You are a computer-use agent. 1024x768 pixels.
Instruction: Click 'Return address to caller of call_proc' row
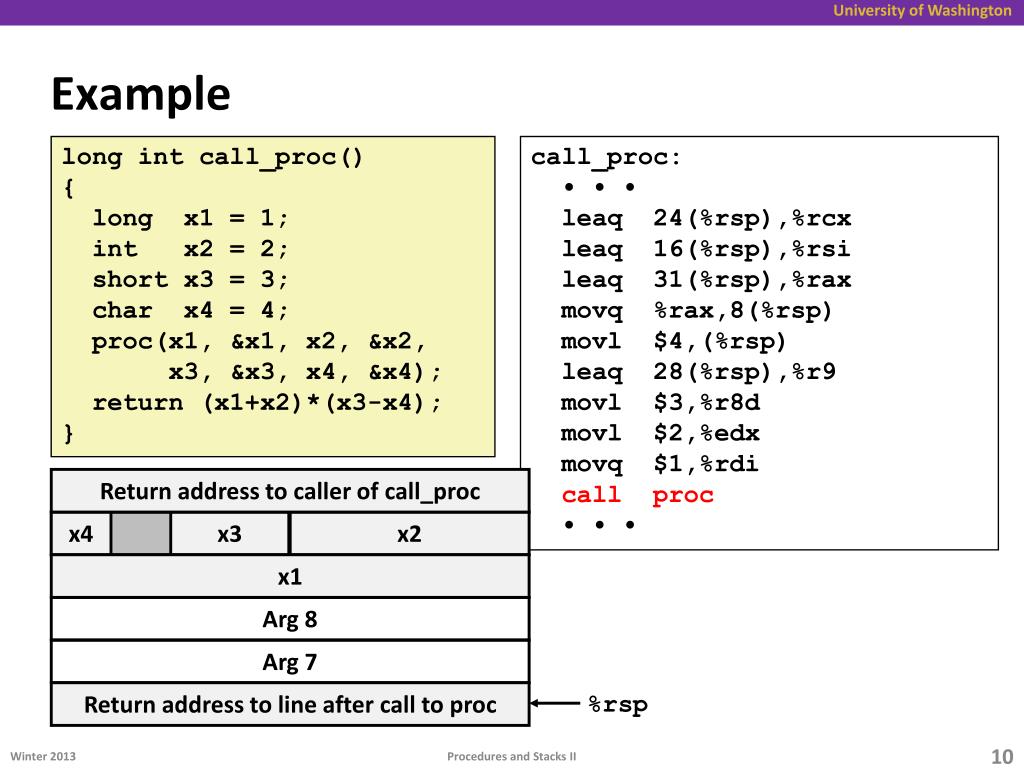tap(290, 491)
